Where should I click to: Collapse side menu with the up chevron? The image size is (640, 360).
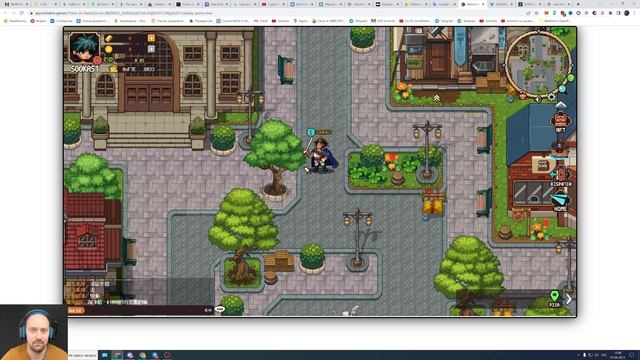[560, 105]
